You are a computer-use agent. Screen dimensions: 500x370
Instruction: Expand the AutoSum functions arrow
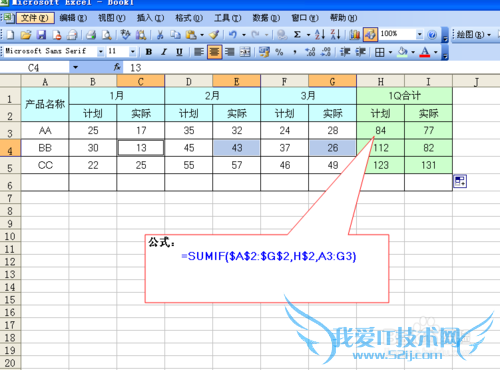coord(308,35)
